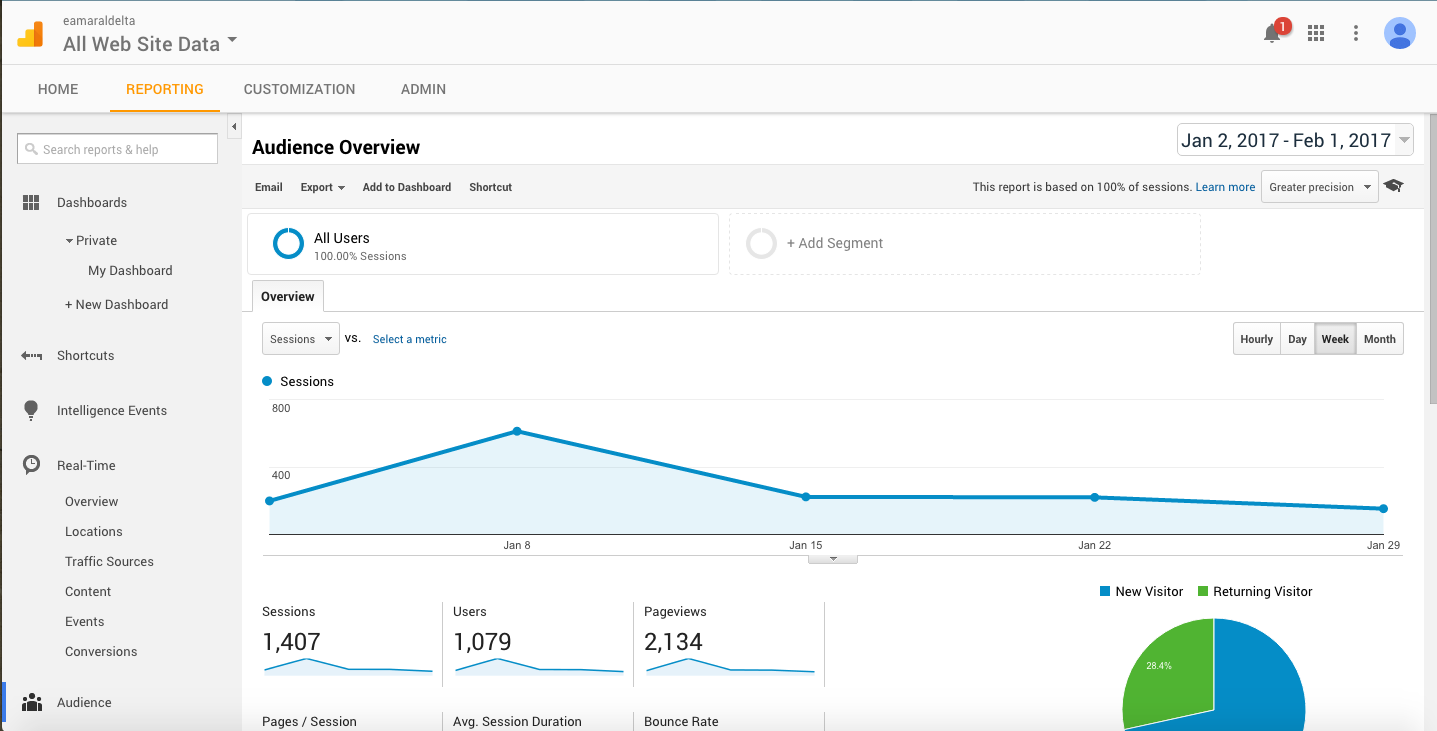Open Real-Time Traffic Sources report
1437x731 pixels.
pyautogui.click(x=110, y=561)
